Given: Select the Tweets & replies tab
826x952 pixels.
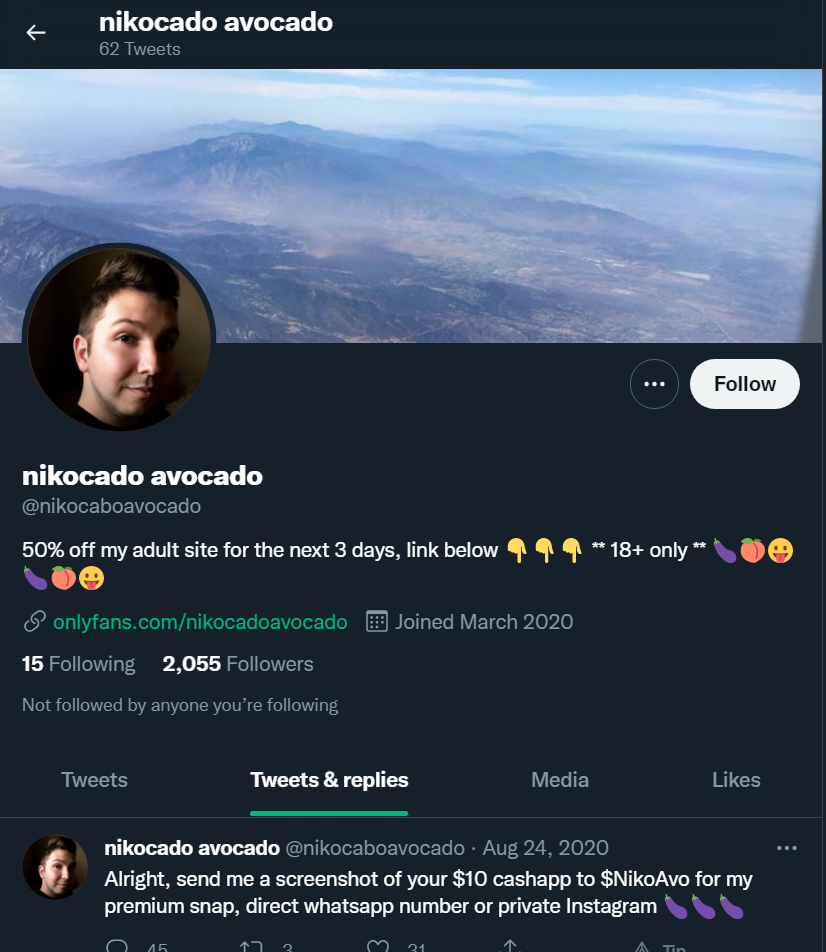Looking at the screenshot, I should [329, 780].
